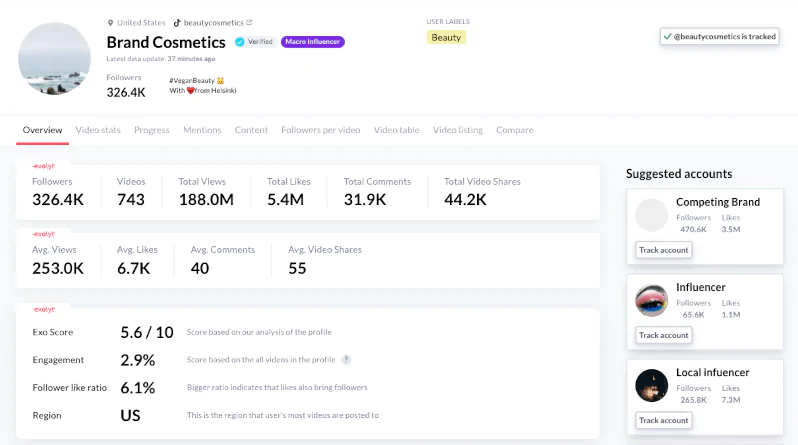Open the external link icon after beautycosmetics
The image size is (798, 445).
[249, 22]
